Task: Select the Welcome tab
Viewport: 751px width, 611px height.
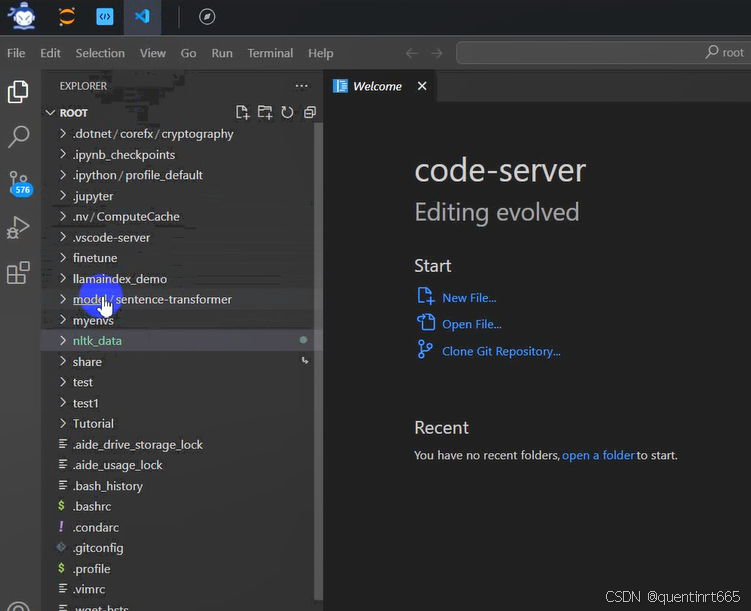Action: coord(379,86)
